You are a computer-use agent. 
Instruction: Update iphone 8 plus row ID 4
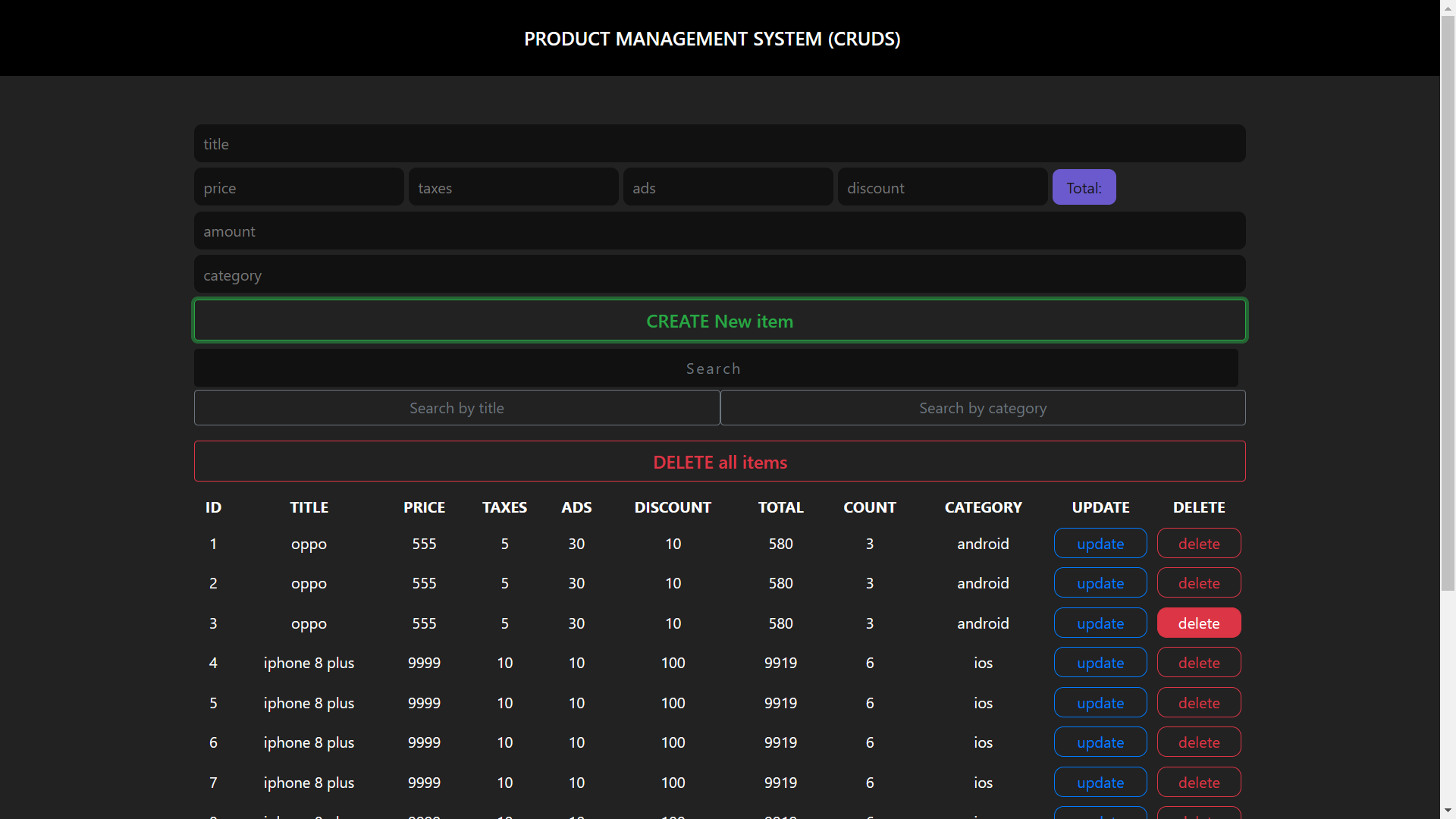[x=1100, y=663]
